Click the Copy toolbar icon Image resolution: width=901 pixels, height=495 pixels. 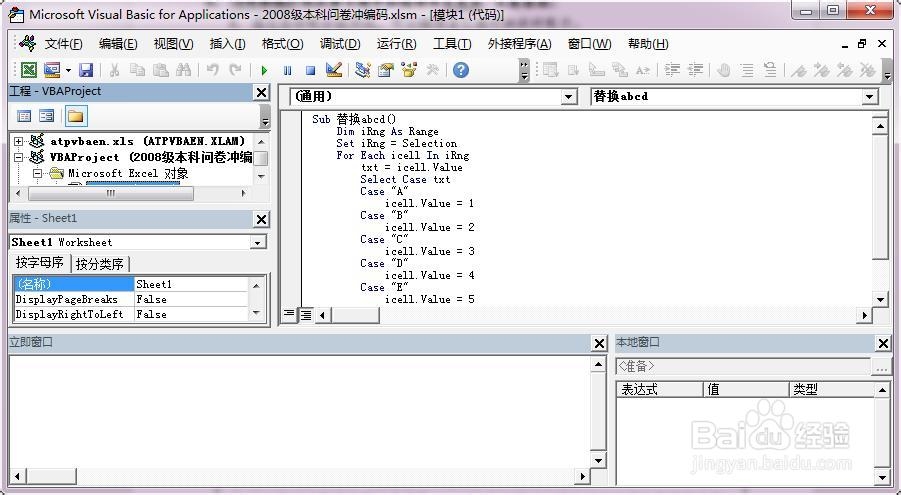tap(137, 70)
